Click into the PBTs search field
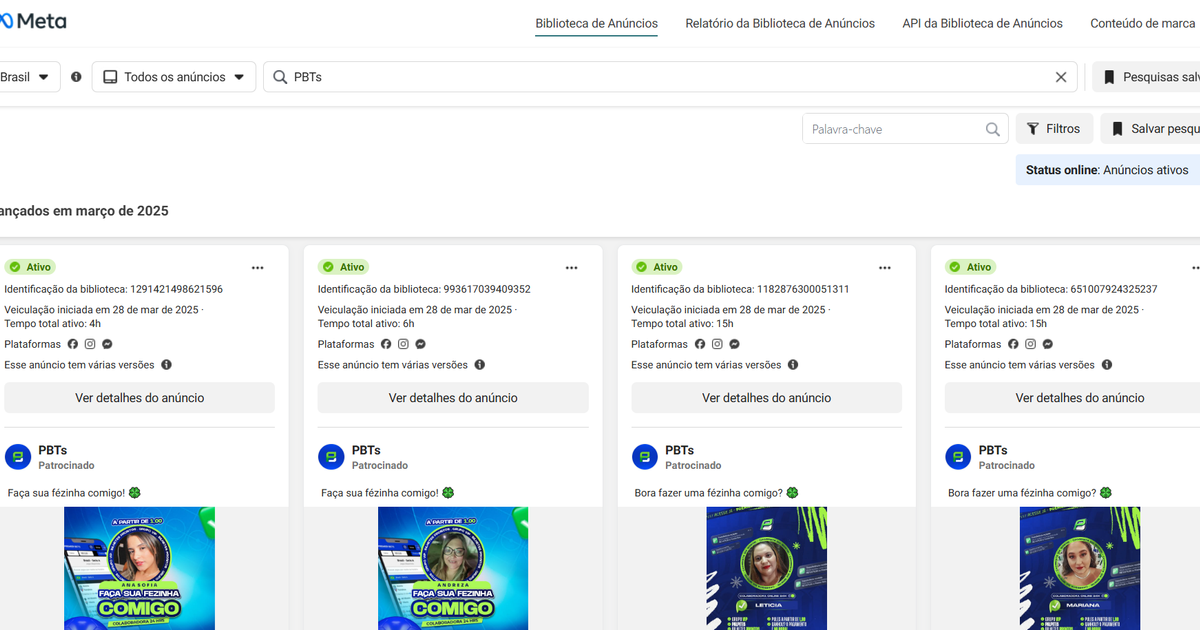Screen dimensions: 1200x630 [x=670, y=77]
